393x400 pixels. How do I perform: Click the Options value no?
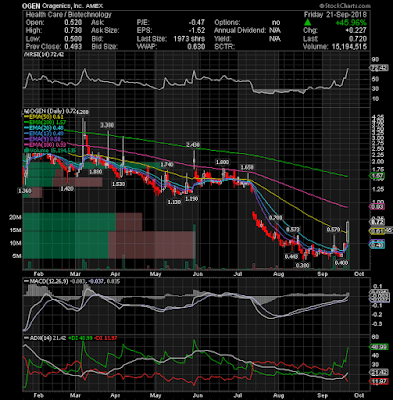[x=276, y=23]
